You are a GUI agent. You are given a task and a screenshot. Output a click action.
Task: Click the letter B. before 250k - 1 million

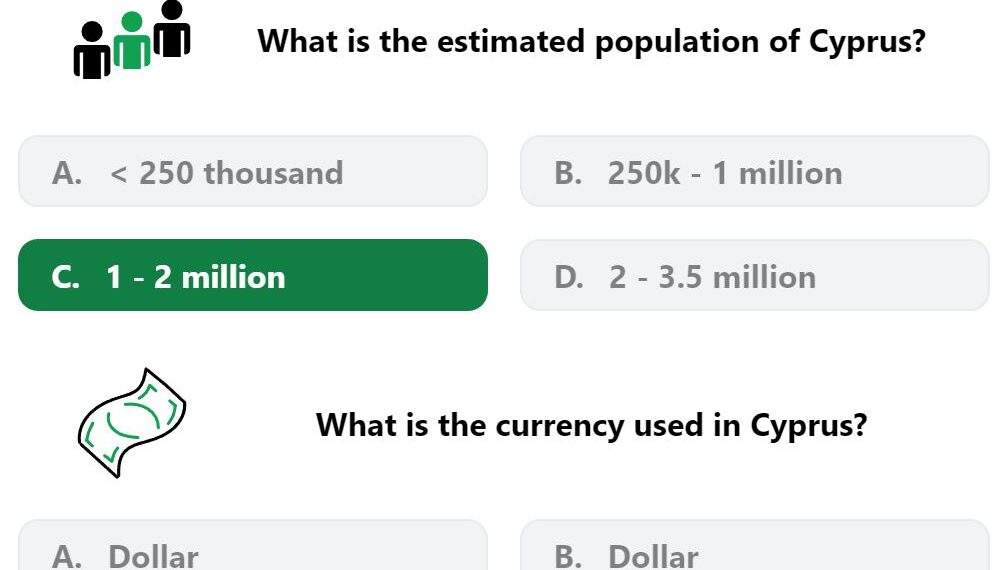pyautogui.click(x=567, y=173)
